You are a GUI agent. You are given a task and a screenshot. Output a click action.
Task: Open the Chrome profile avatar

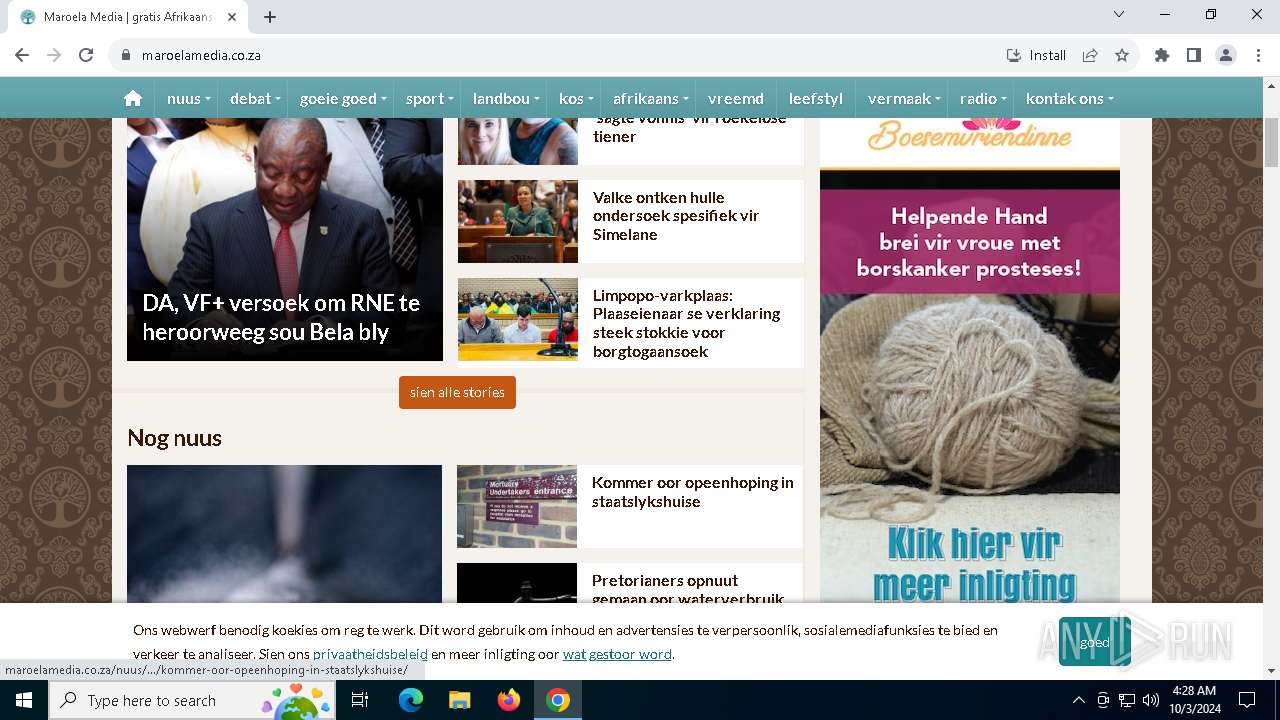coord(1226,55)
